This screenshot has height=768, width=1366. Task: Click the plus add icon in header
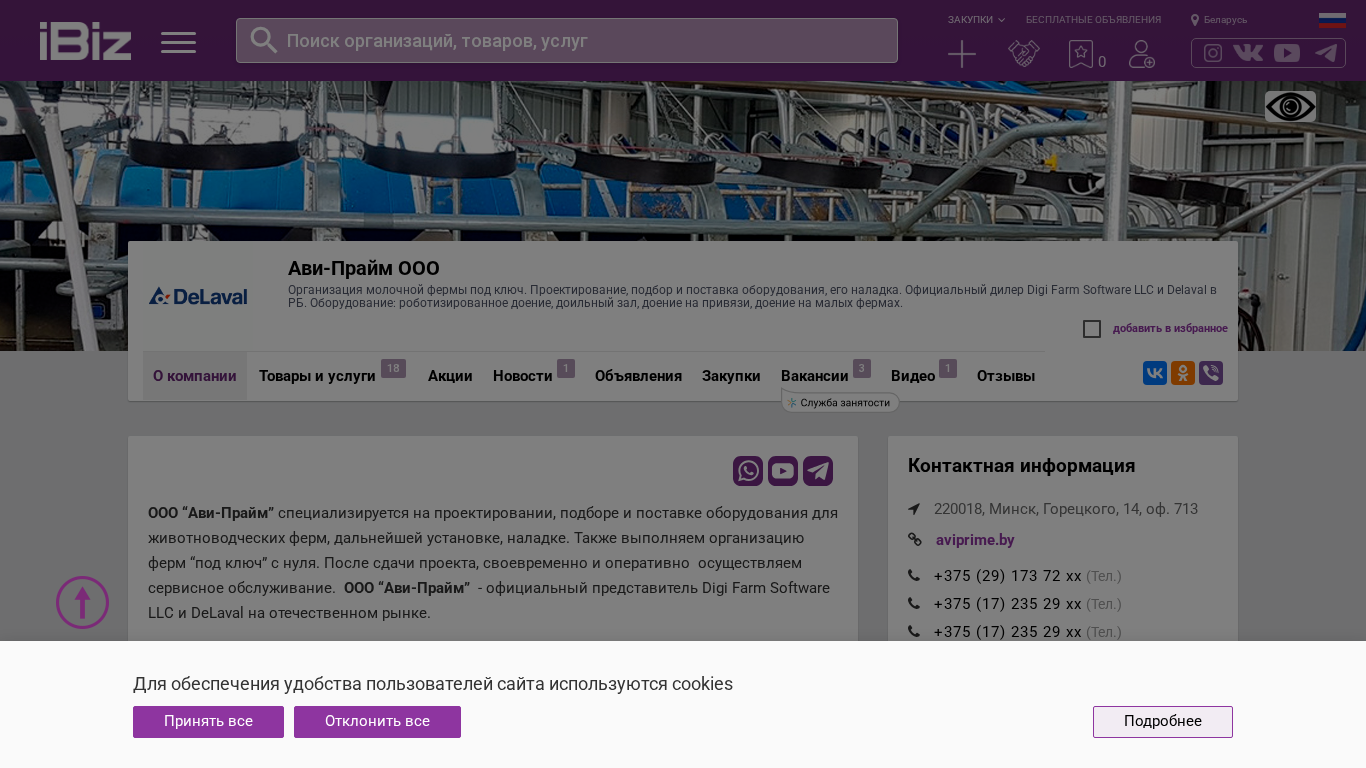tap(962, 54)
